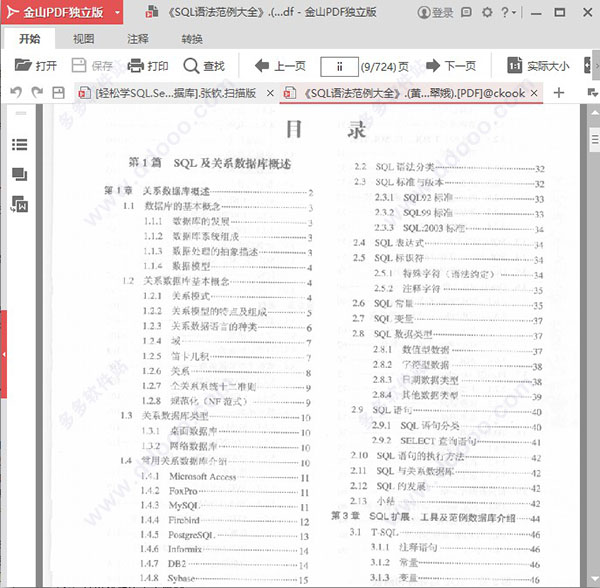The width and height of the screenshot is (600, 588).
Task: Minimize the 金山PDF window
Action: click(x=536, y=13)
